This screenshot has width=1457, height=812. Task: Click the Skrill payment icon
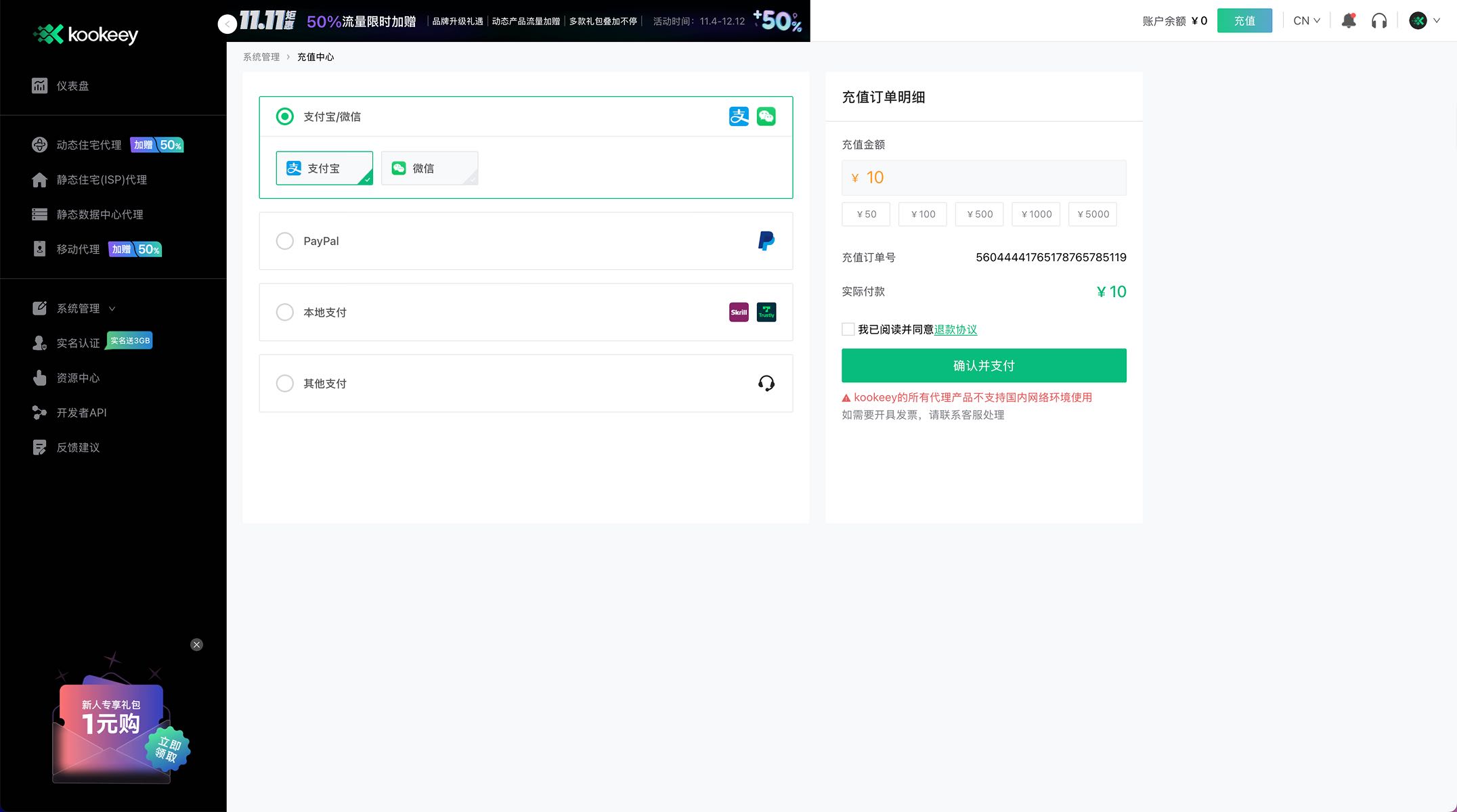tap(739, 312)
